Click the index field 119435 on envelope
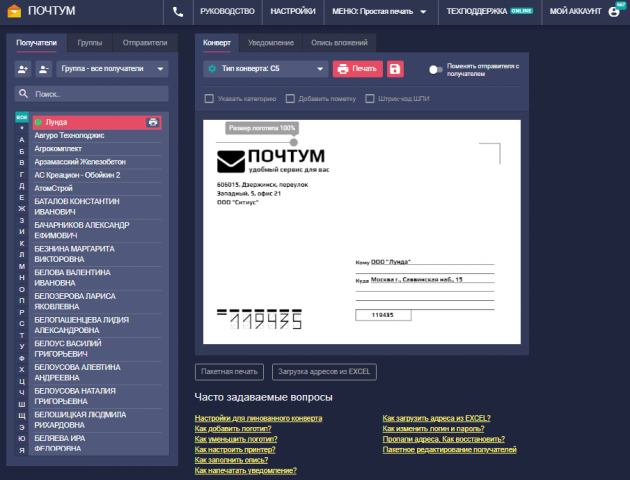This screenshot has width=630, height=480. tap(383, 315)
